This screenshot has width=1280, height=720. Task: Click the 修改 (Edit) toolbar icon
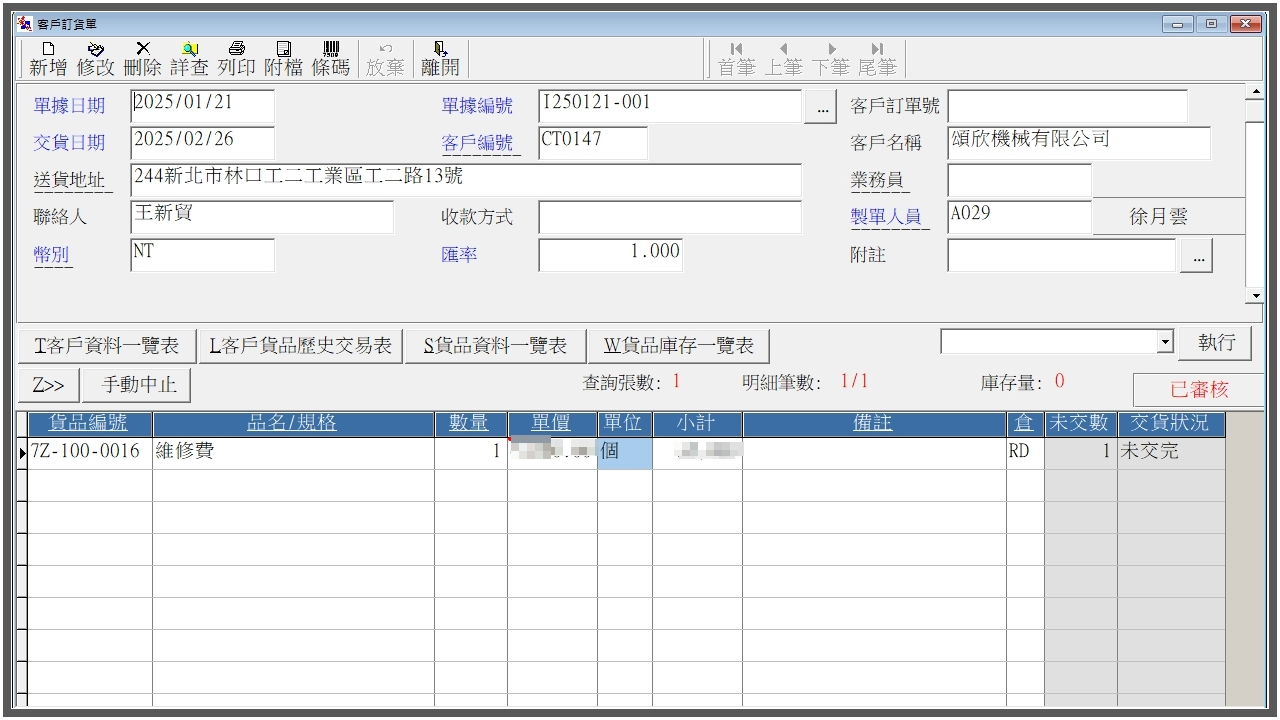point(96,59)
